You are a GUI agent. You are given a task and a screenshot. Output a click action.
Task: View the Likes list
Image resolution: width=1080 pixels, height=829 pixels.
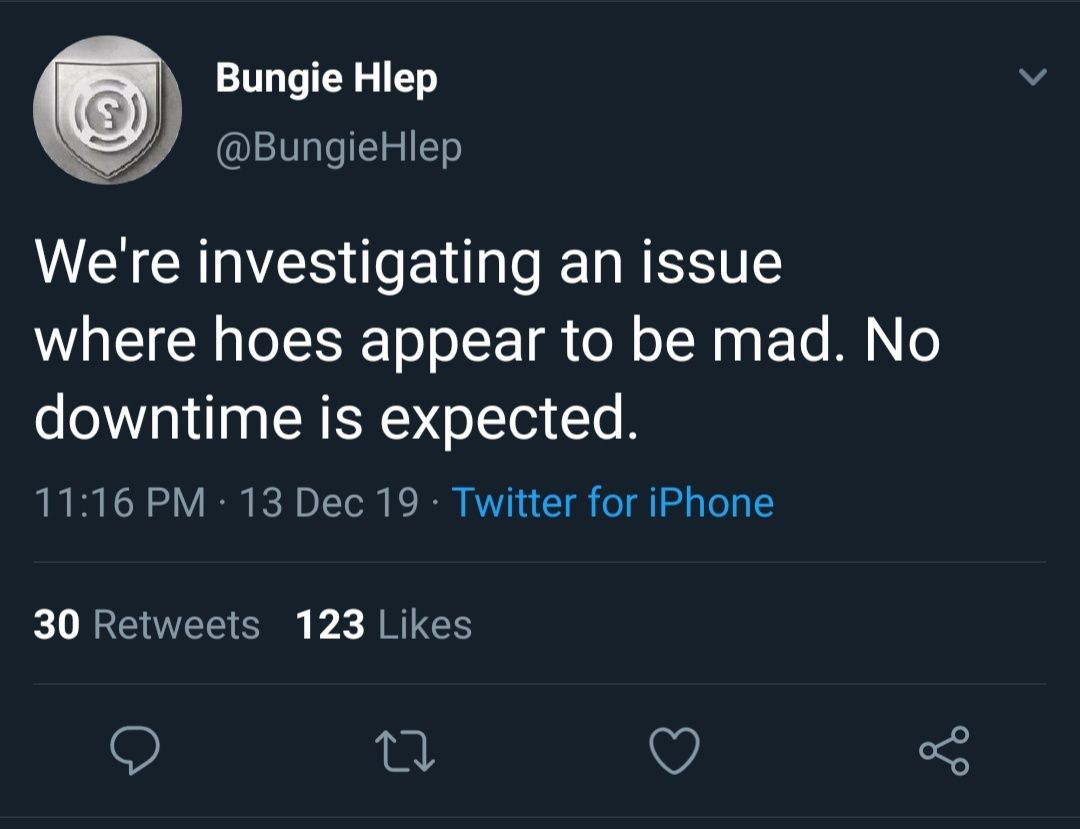(384, 625)
